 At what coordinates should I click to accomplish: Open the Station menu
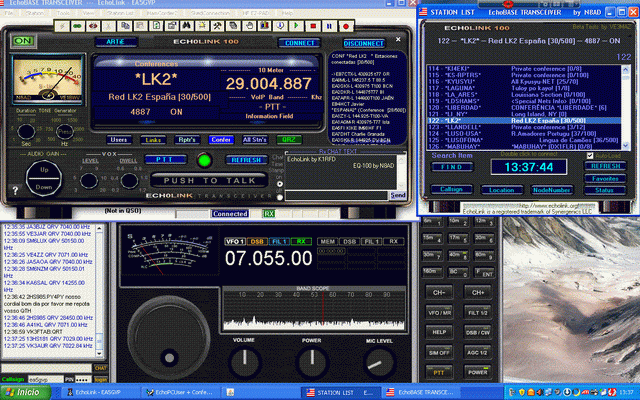[35, 13]
